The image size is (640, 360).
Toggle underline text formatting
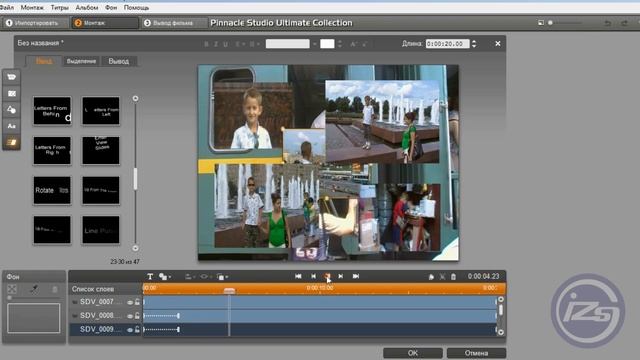coord(225,44)
